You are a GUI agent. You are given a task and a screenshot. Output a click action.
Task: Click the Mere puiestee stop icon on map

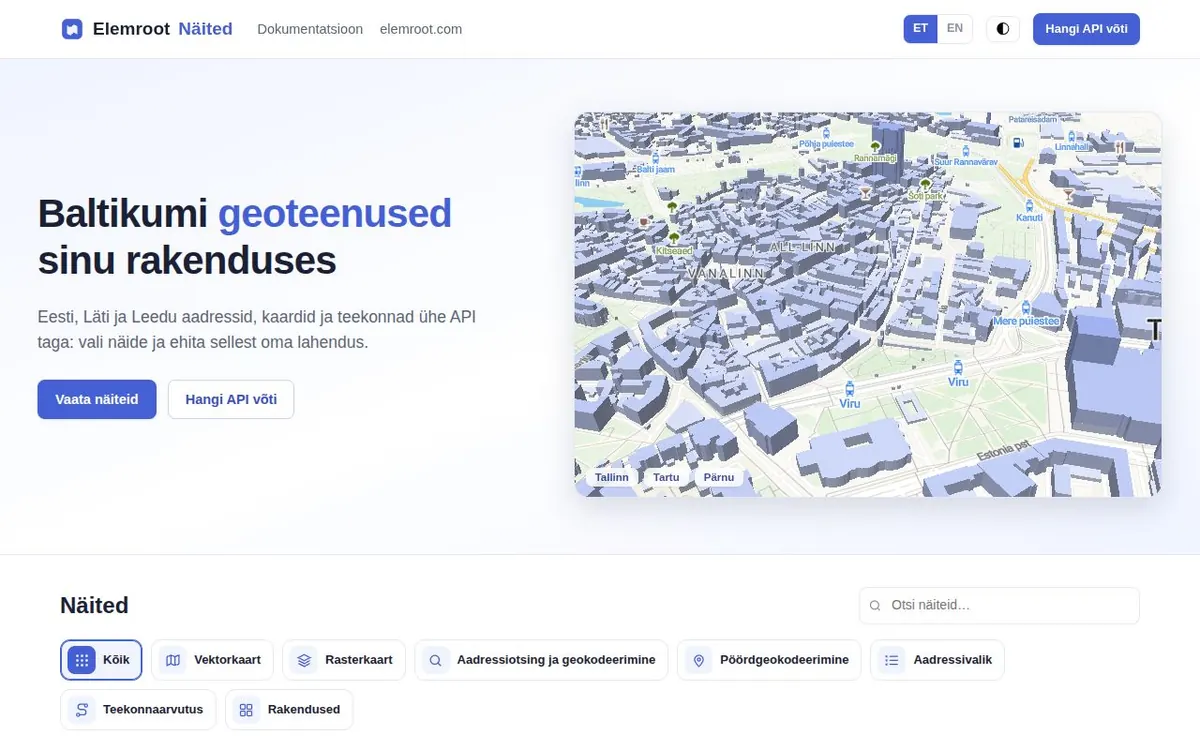coord(1026,307)
